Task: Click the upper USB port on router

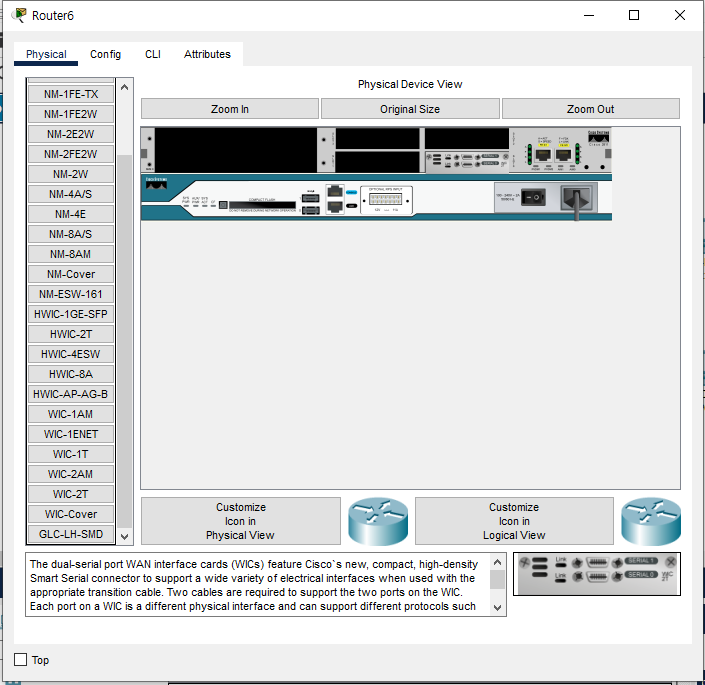Action: [311, 198]
